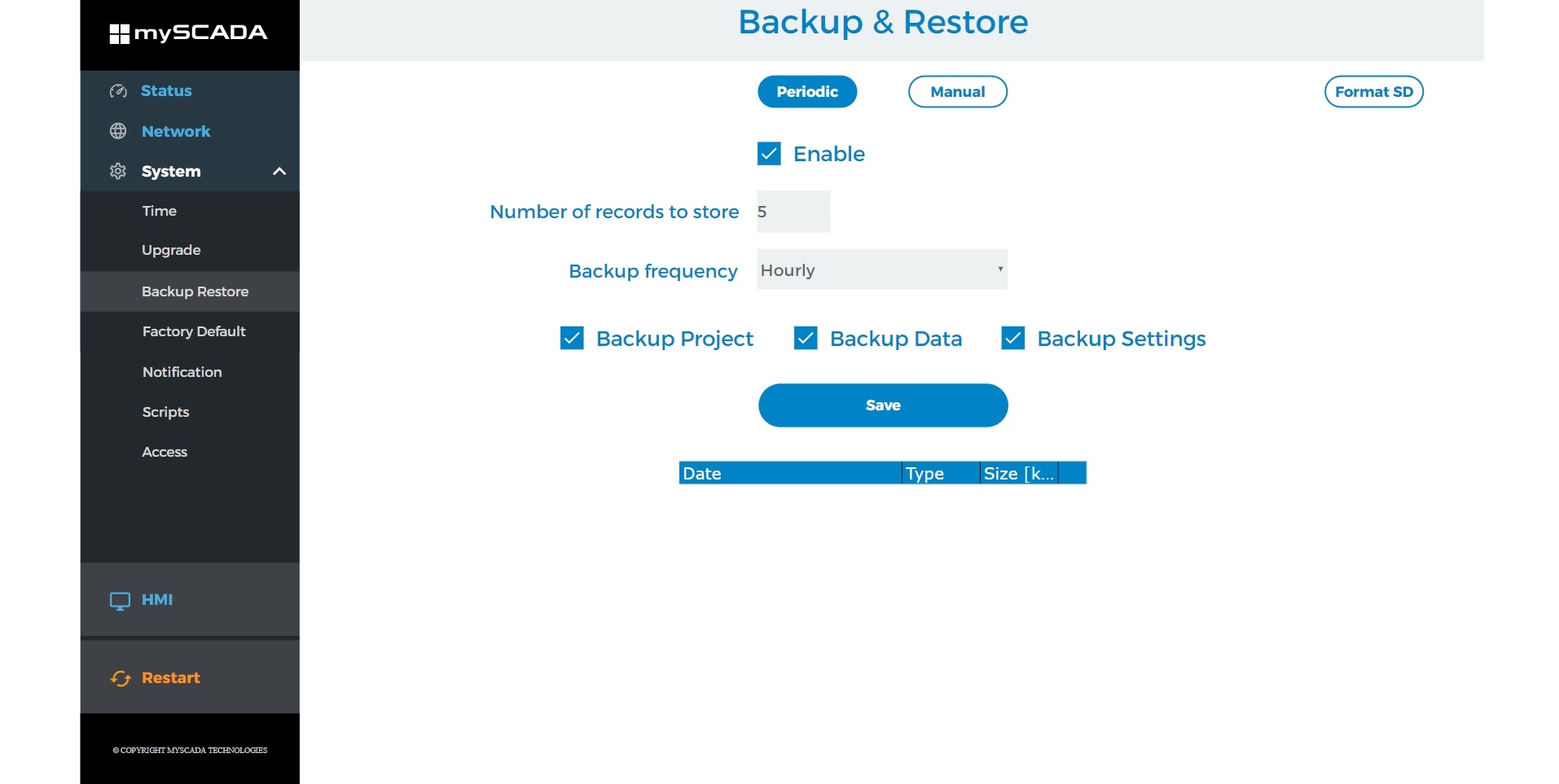1559x784 pixels.
Task: Click the System gear icon
Action: 118,171
